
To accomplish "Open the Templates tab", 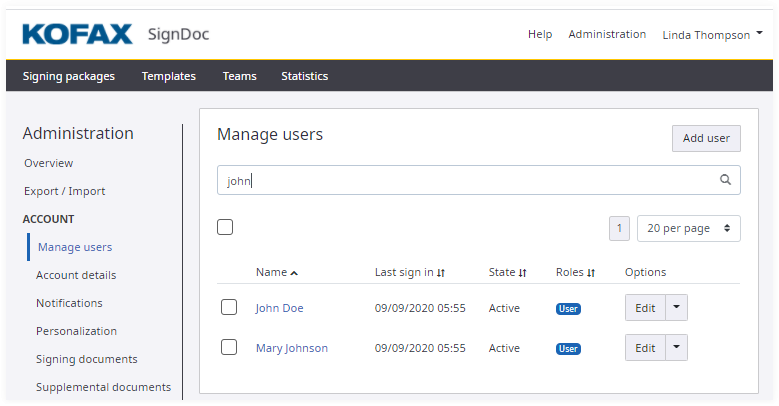I will tap(168, 76).
